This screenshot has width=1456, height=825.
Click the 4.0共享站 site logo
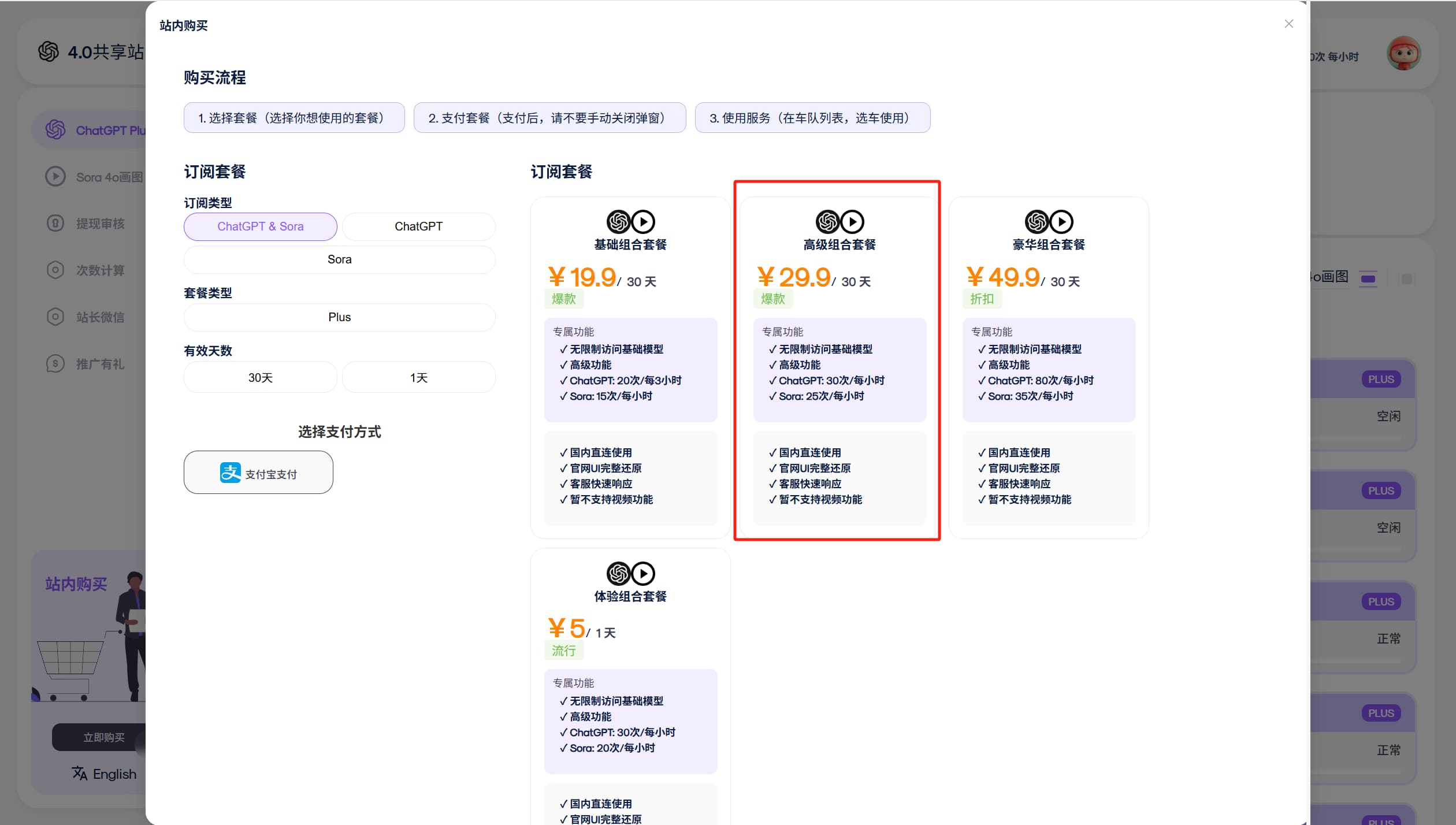[49, 51]
